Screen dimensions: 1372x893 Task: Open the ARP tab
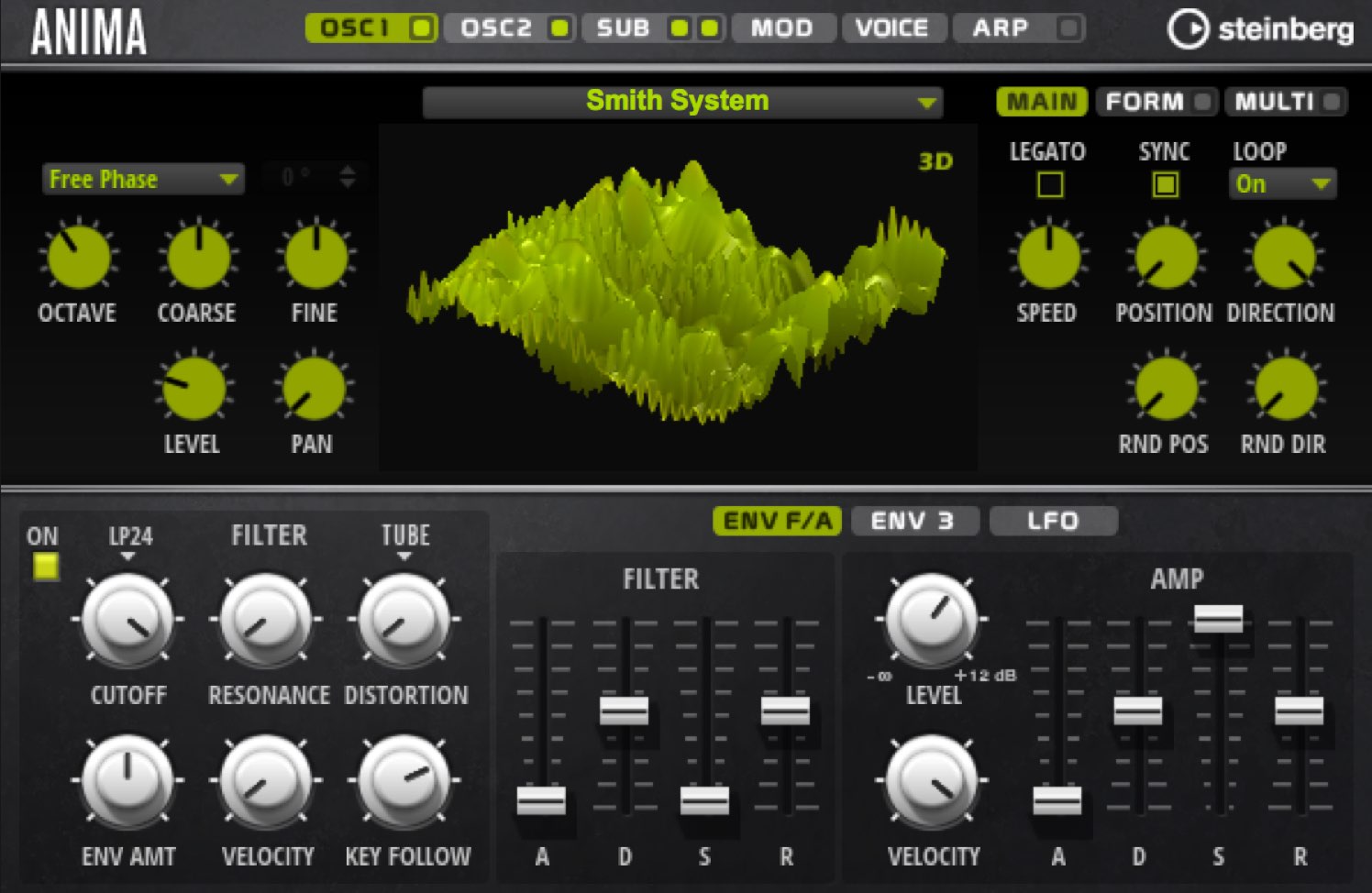(1018, 28)
